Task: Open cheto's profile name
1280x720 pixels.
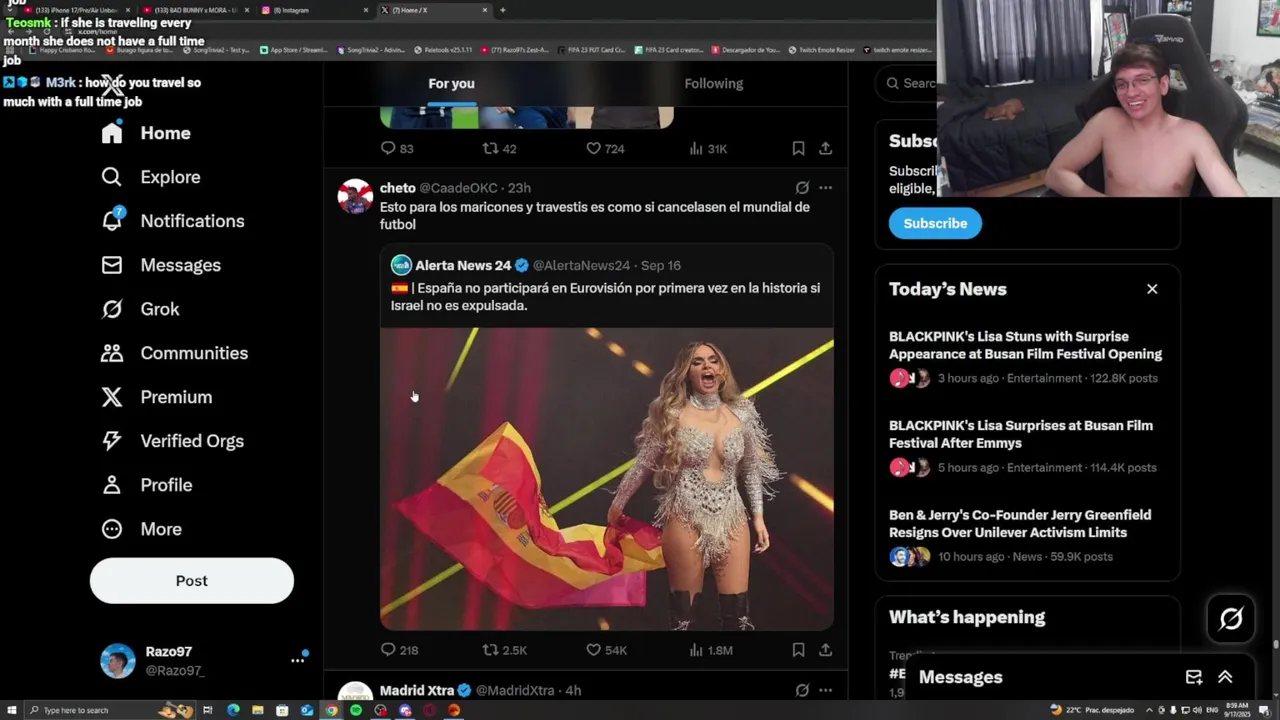Action: tap(397, 188)
